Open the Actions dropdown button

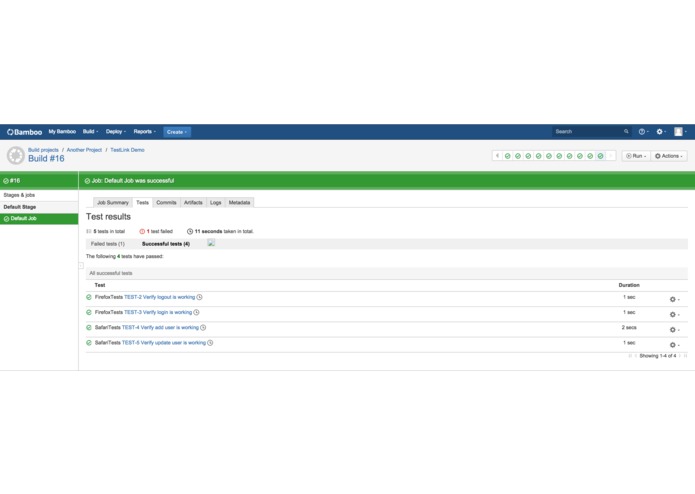click(669, 156)
